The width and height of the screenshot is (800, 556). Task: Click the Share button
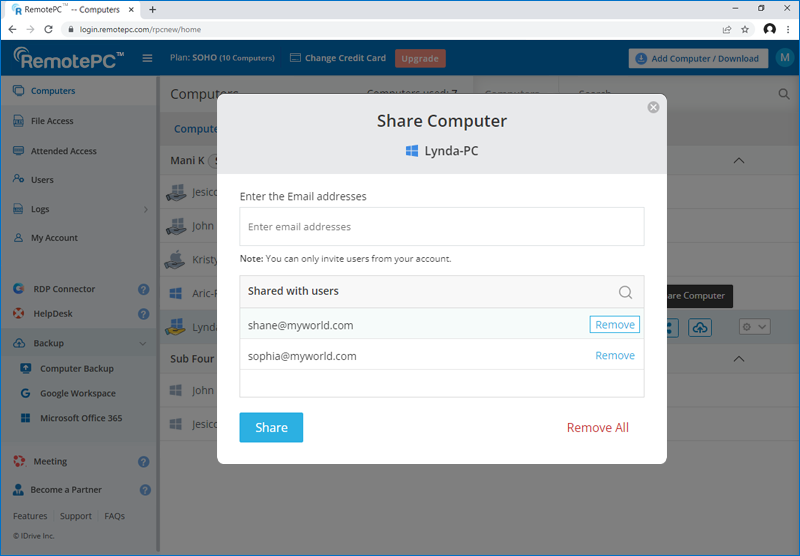[271, 427]
